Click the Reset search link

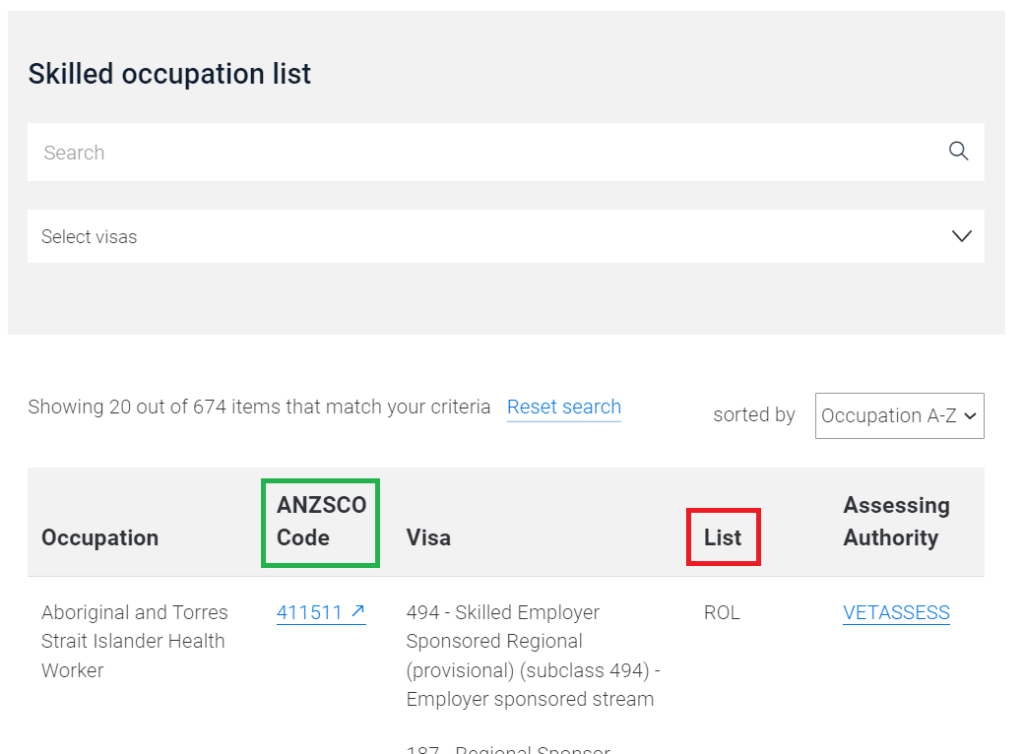564,407
